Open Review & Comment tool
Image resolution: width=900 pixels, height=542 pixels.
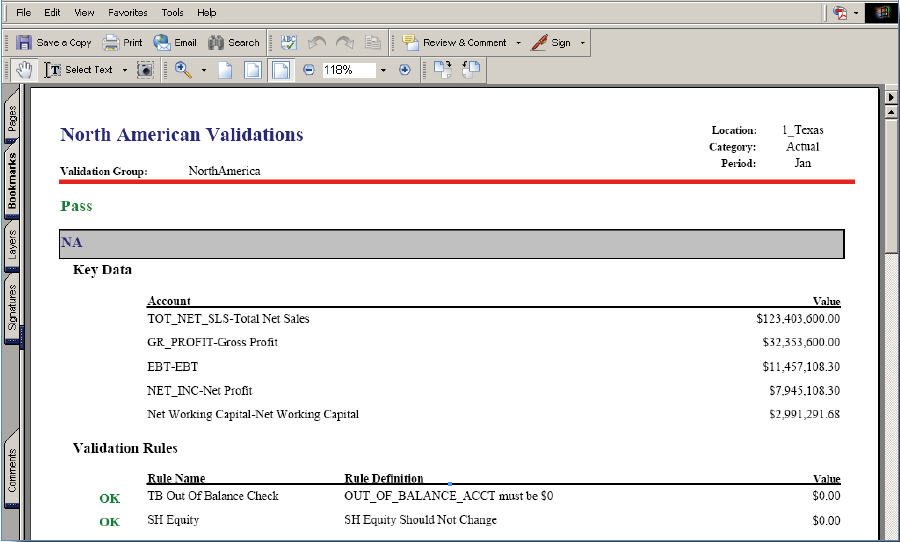tap(454, 42)
